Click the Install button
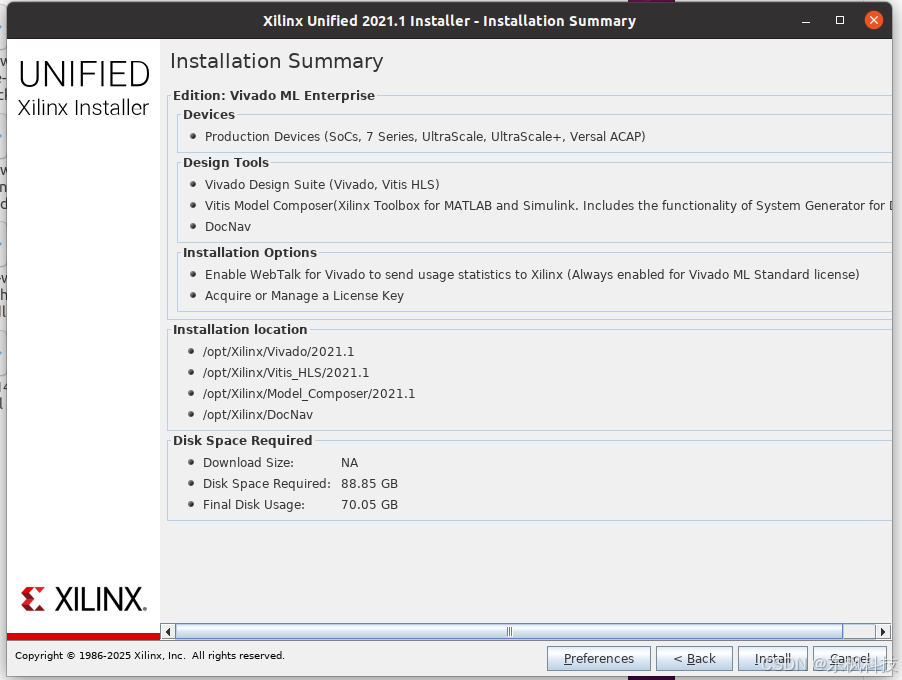902x680 pixels. [773, 658]
